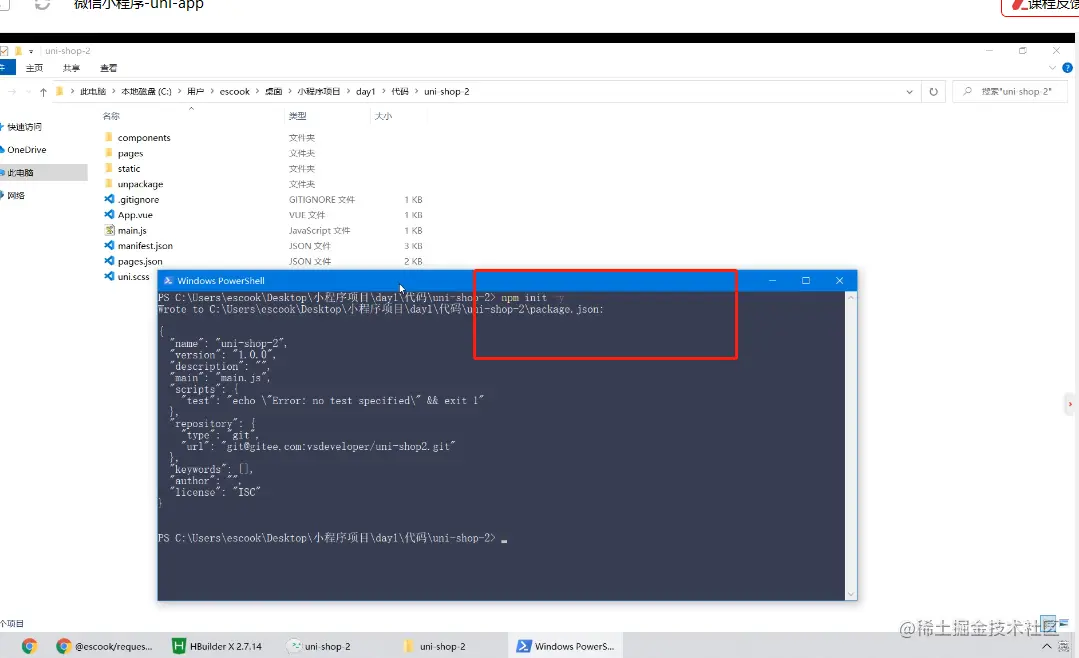Click the pages.json file icon
Screen dimensions: 1079x658
click(x=109, y=261)
